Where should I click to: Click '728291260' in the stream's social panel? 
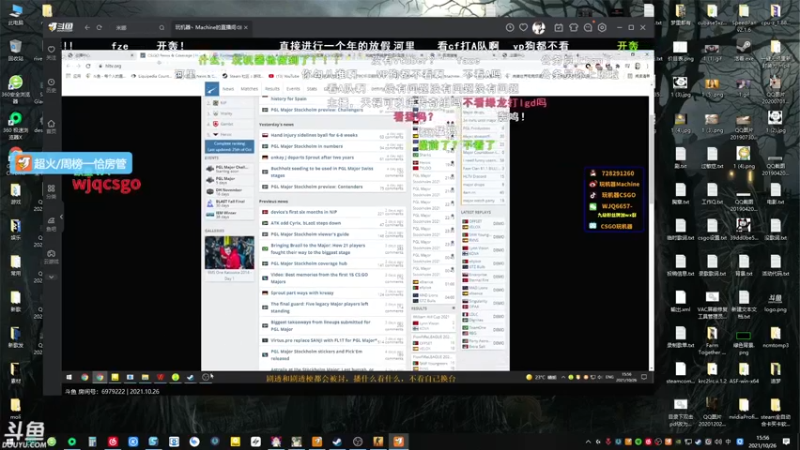click(617, 173)
